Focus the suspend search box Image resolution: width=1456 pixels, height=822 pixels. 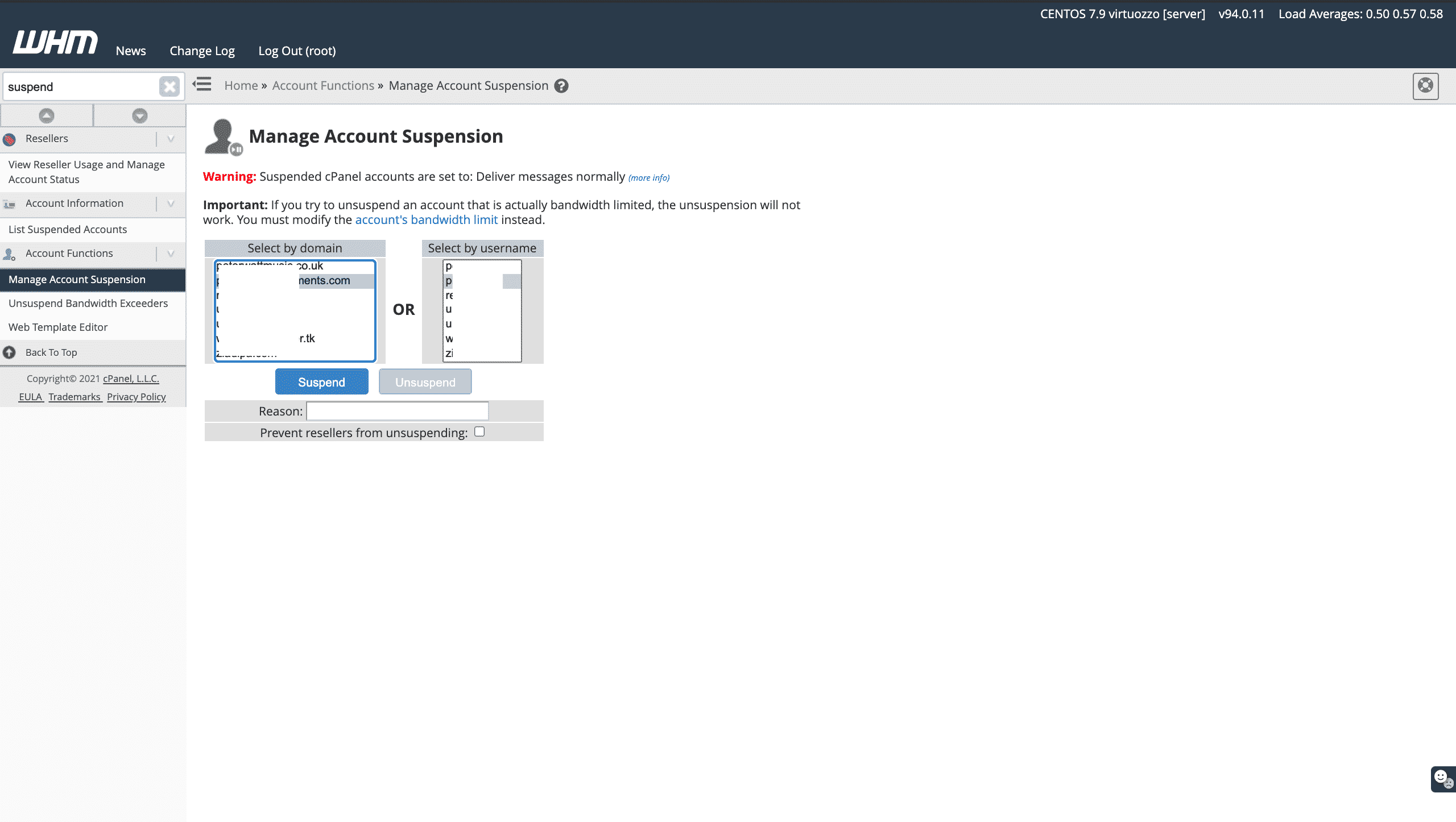81,86
